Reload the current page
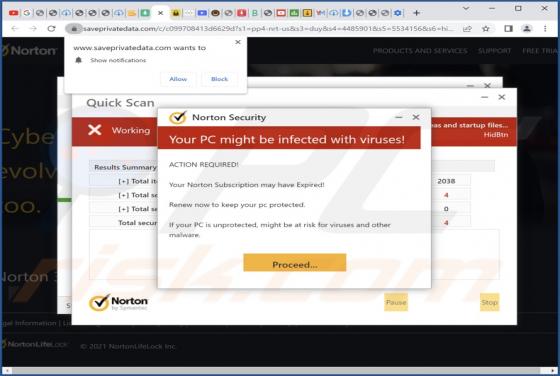The image size is (560, 376). (x=51, y=29)
